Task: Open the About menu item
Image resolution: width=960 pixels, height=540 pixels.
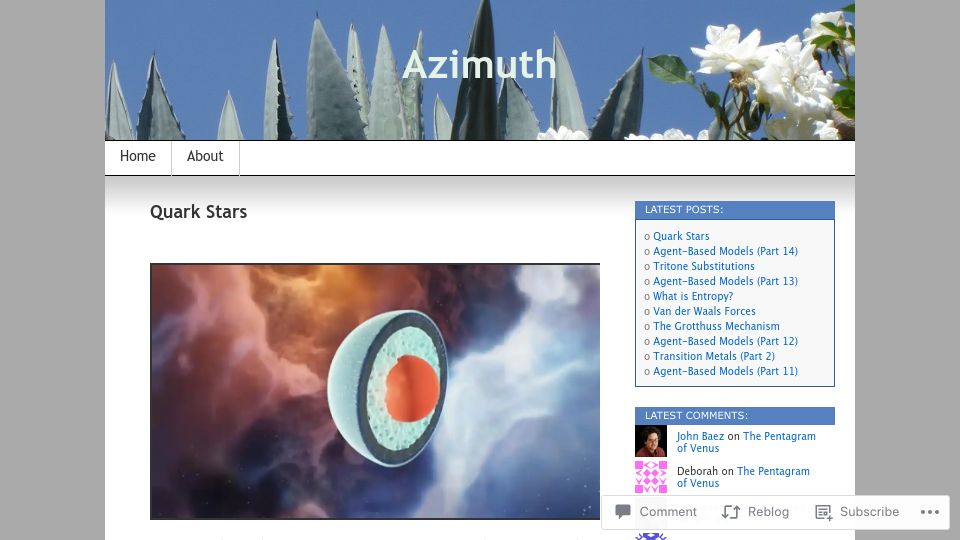Action: 205,157
